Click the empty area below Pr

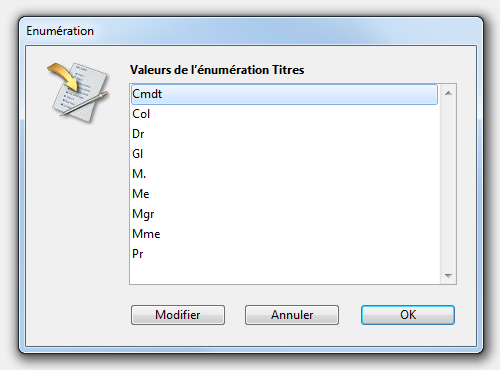pyautogui.click(x=284, y=274)
